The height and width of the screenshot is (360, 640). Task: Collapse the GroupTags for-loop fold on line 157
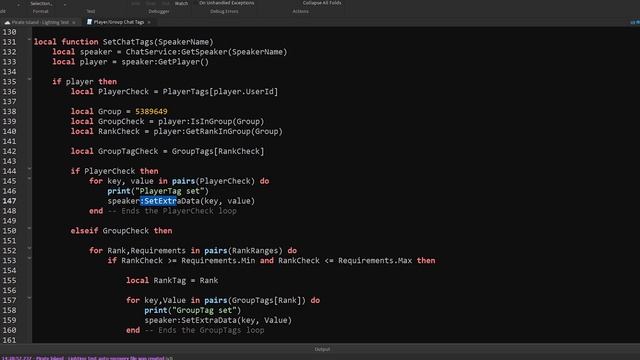click(29, 298)
